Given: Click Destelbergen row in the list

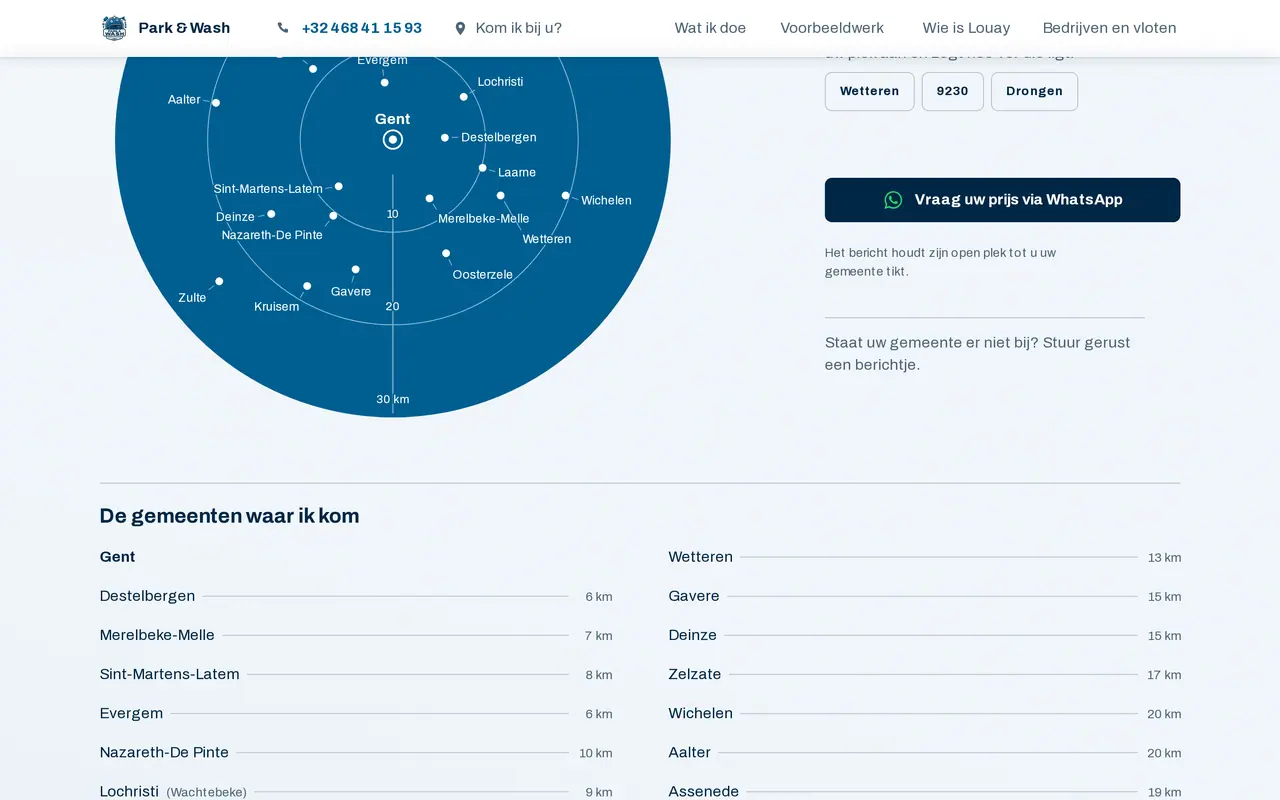Looking at the screenshot, I should (x=356, y=596).
